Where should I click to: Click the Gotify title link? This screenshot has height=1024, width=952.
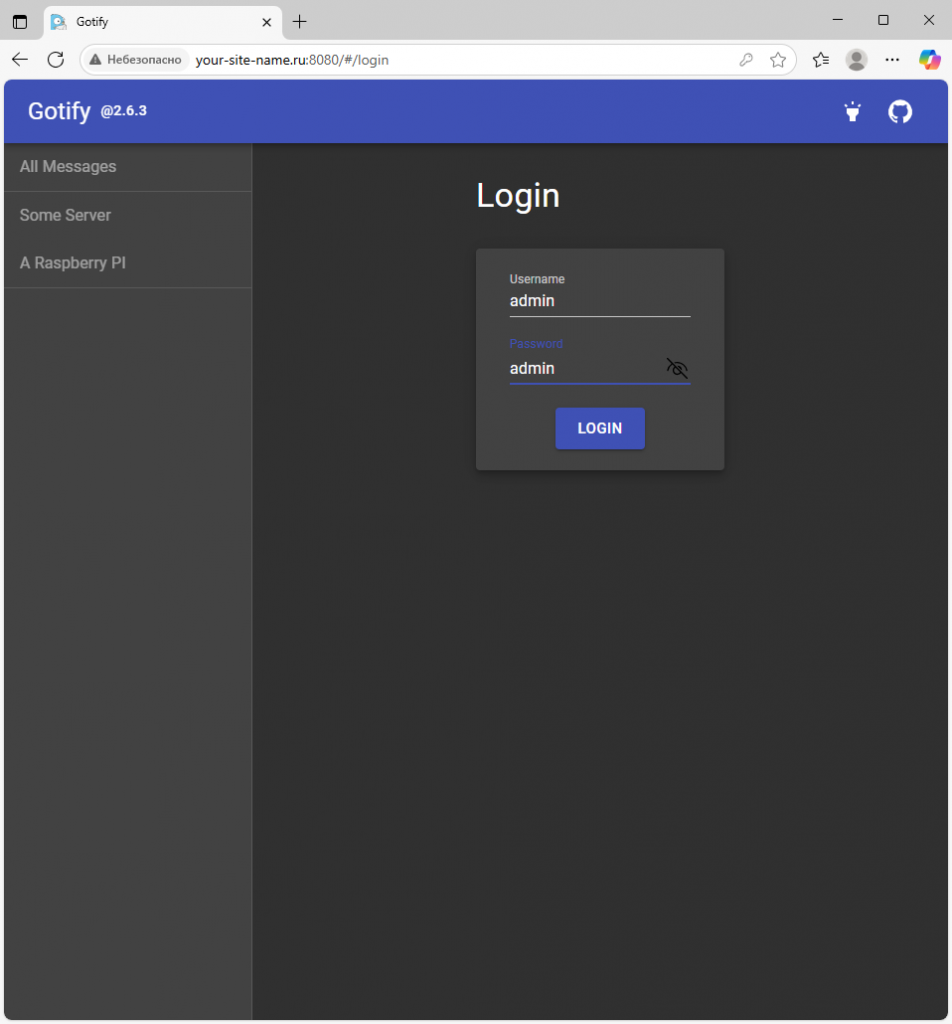click(x=59, y=111)
